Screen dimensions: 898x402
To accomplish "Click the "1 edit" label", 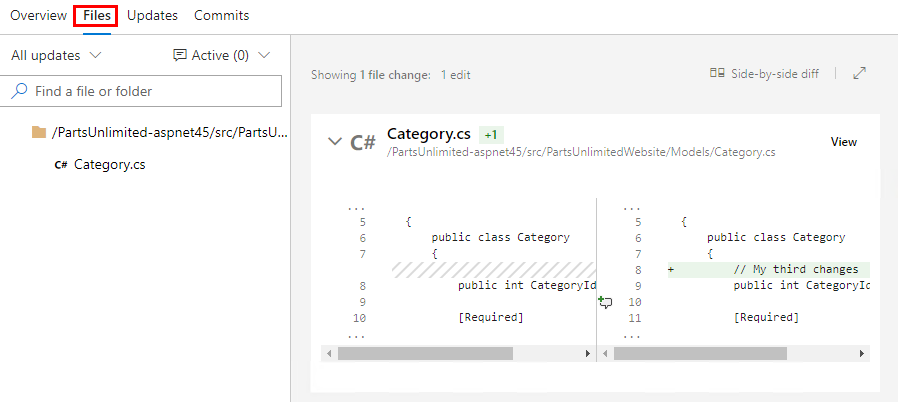I will 456,74.
